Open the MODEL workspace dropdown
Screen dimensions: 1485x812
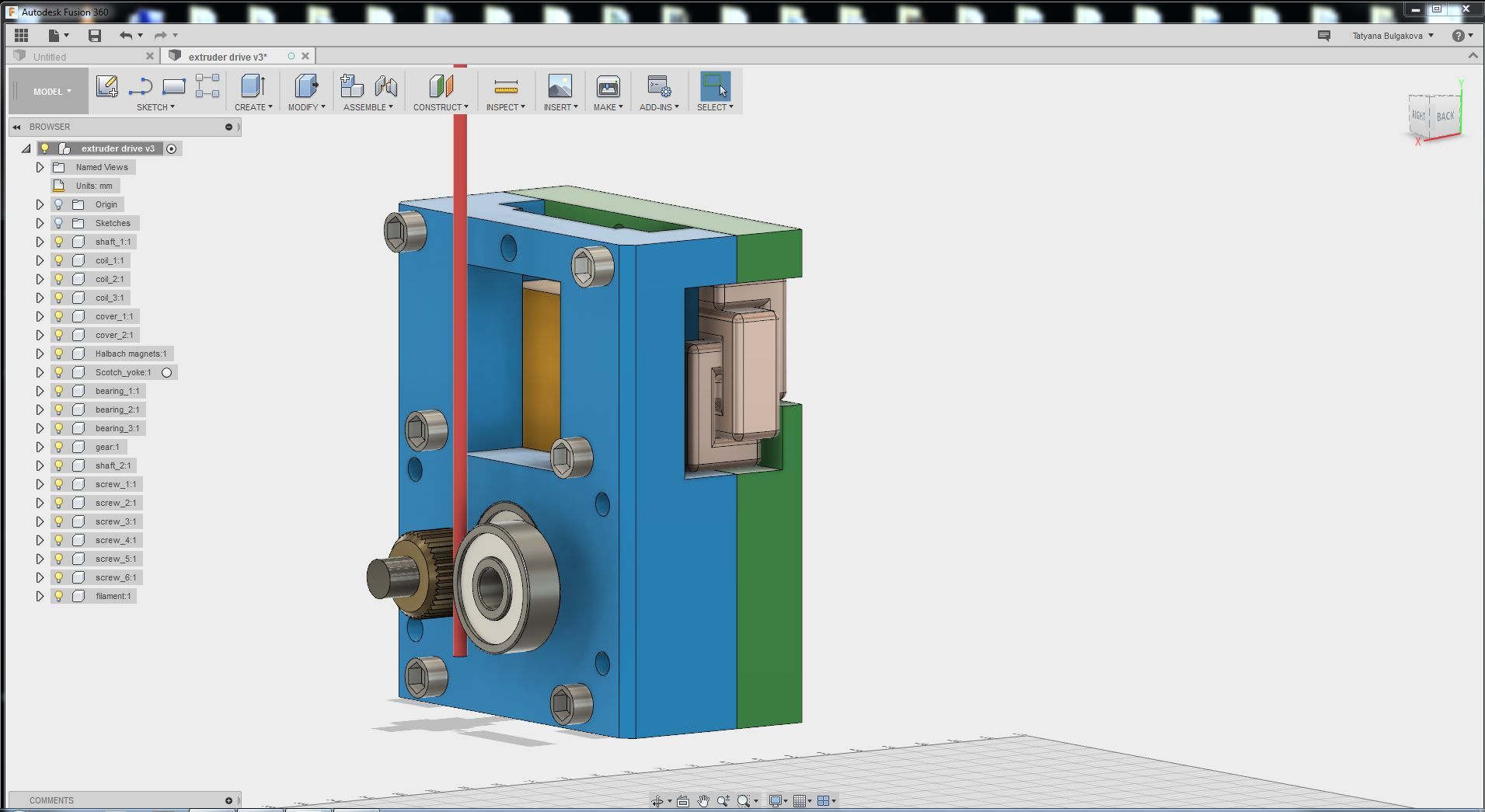(47, 91)
